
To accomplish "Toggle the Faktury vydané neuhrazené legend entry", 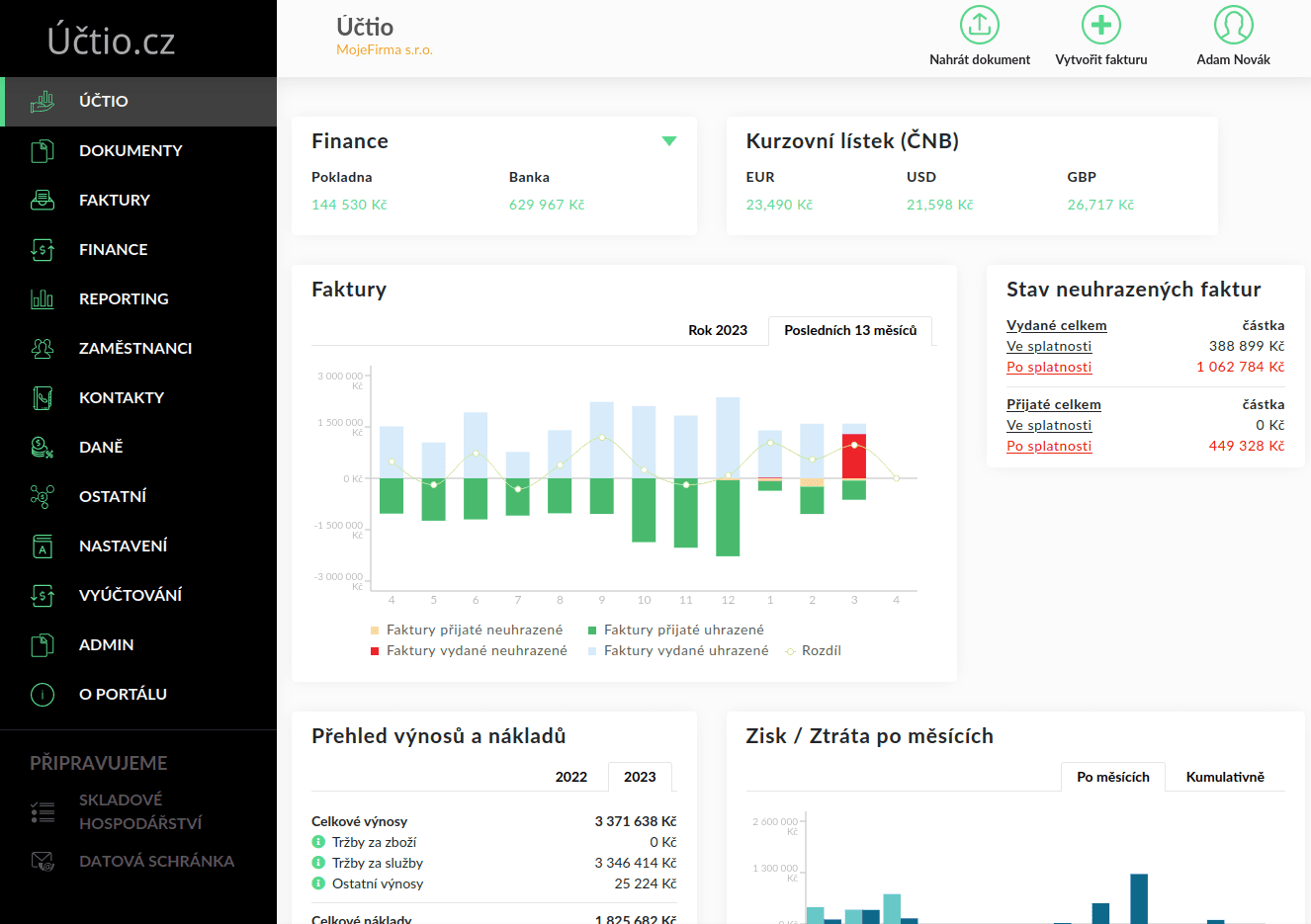I will coord(477,650).
